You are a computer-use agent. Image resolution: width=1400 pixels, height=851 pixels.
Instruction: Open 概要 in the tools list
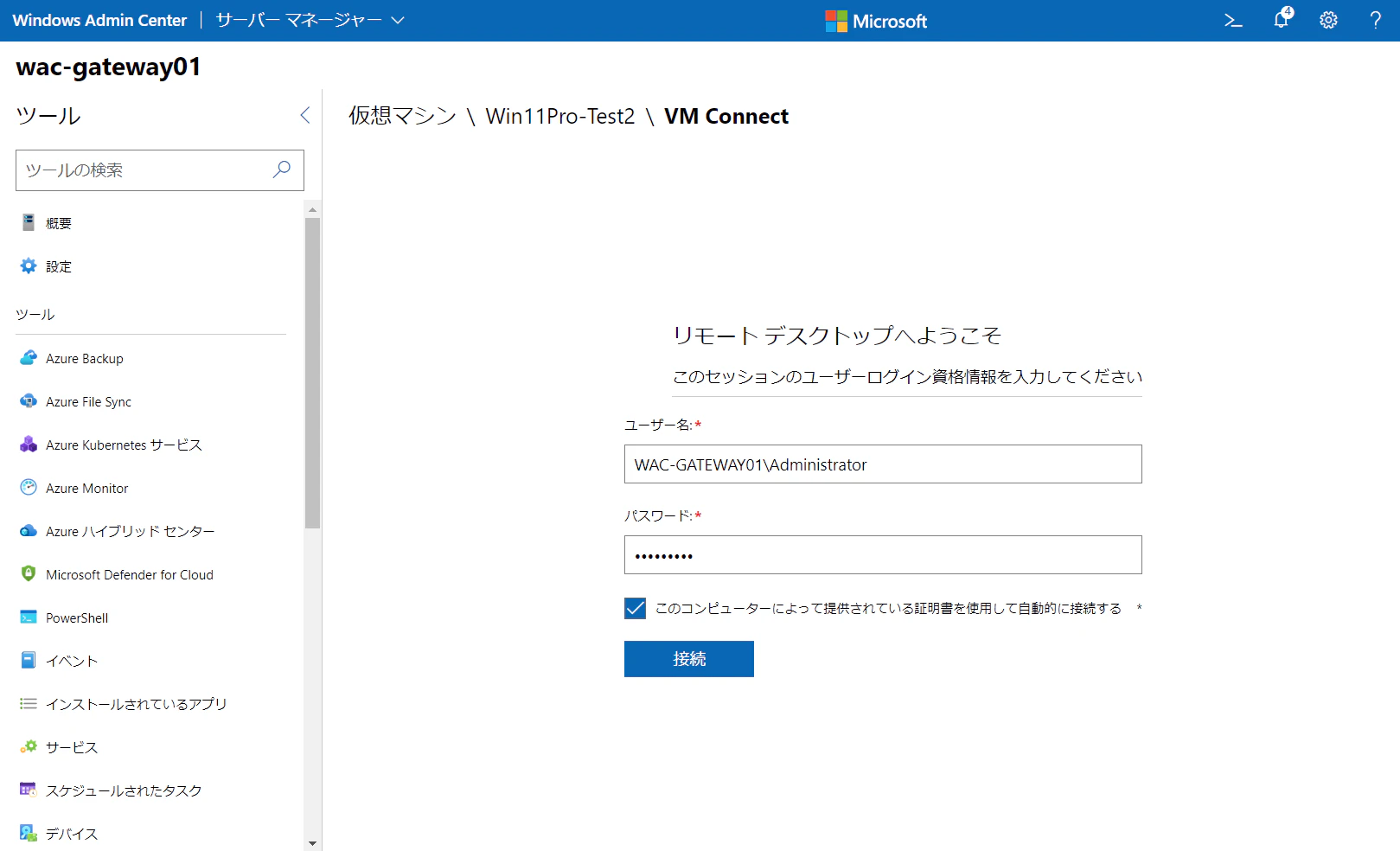coord(59,223)
